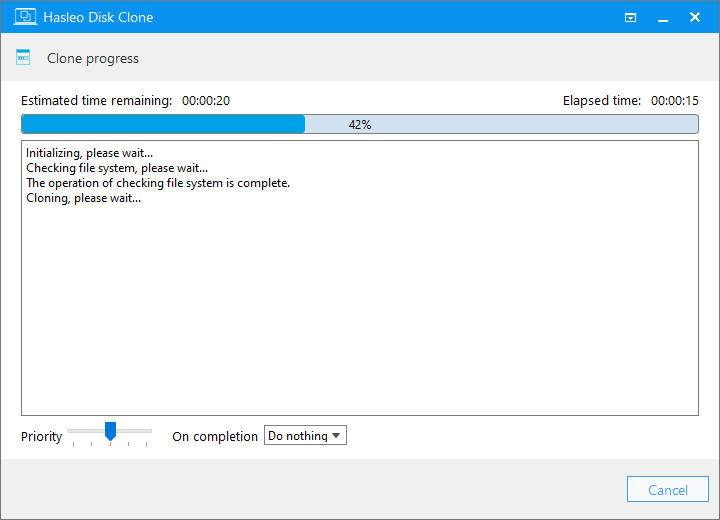Select the 'Initializing, please wait...' log line
720x520 pixels.
click(x=90, y=153)
